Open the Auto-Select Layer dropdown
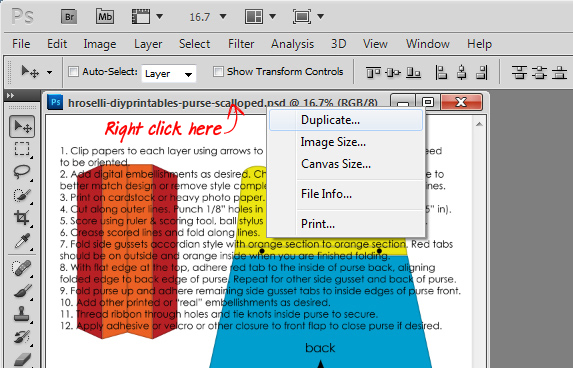 [169, 74]
